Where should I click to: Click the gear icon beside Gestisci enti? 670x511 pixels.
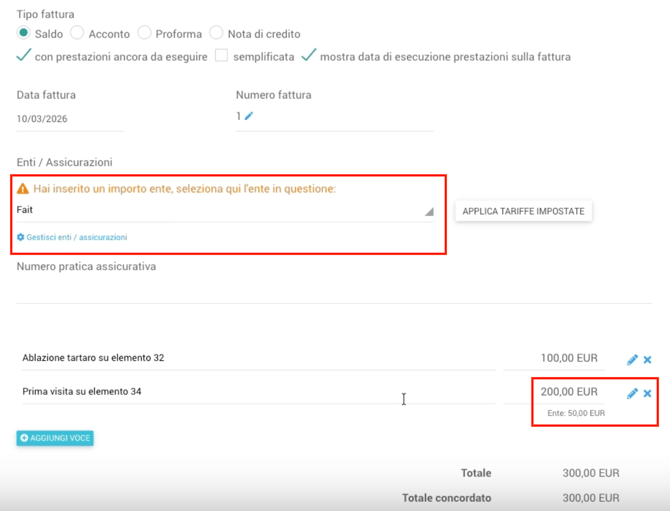point(21,238)
